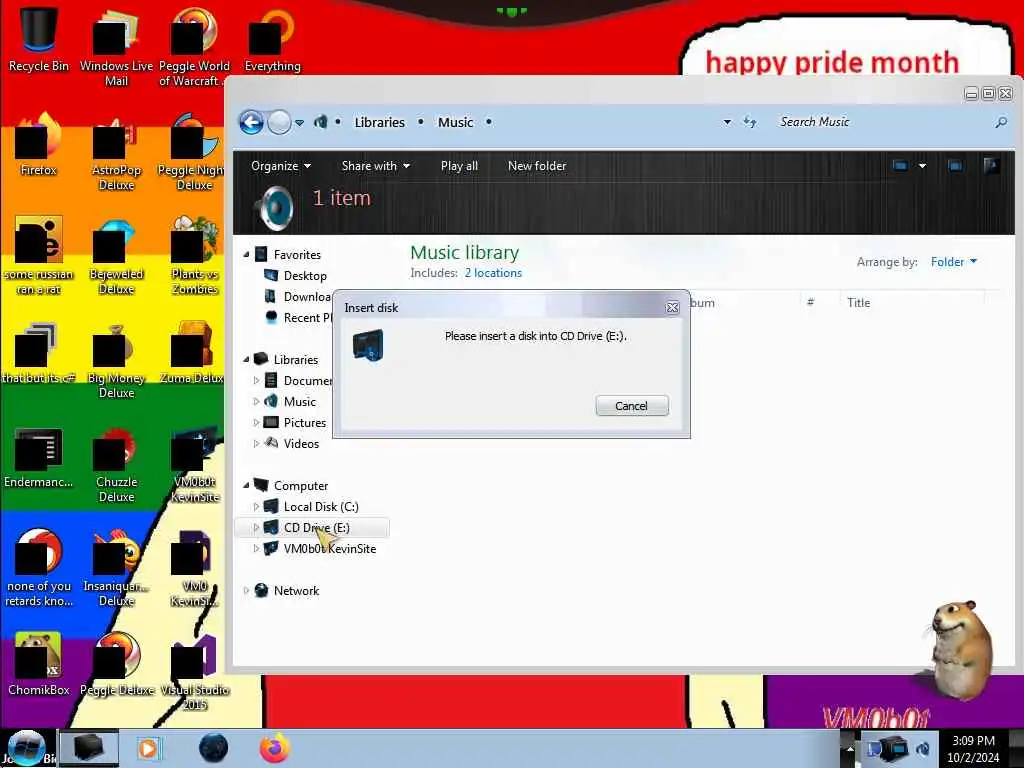Open Peggle Deluxe desktop icon

(x=116, y=664)
